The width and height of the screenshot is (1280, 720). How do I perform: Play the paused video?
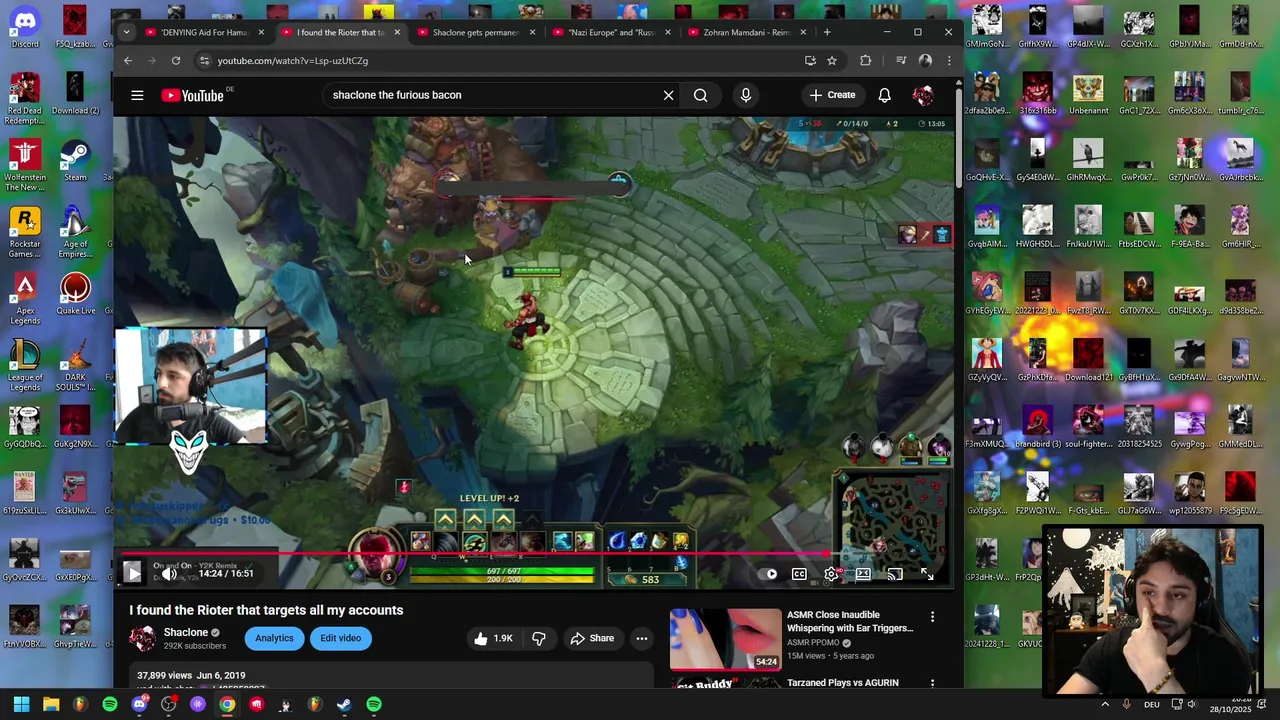(132, 573)
